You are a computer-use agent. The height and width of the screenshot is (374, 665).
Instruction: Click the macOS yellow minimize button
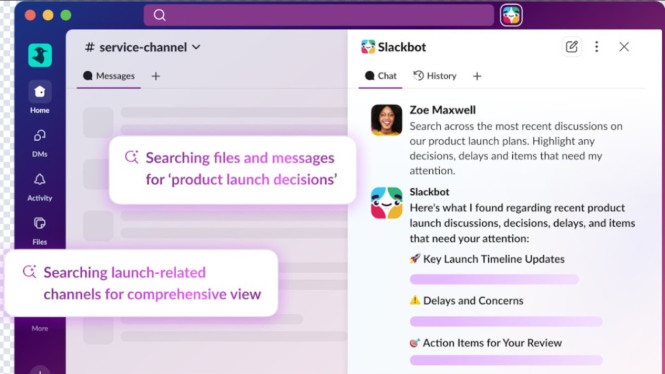(x=48, y=15)
